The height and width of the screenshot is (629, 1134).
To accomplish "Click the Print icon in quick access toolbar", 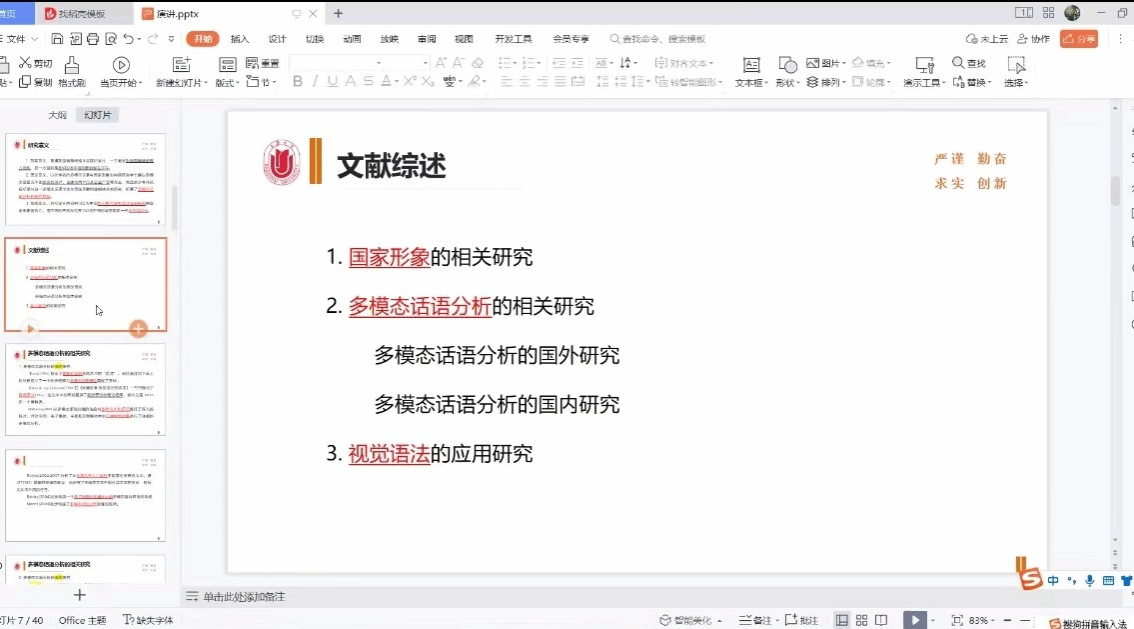I will (x=93, y=39).
